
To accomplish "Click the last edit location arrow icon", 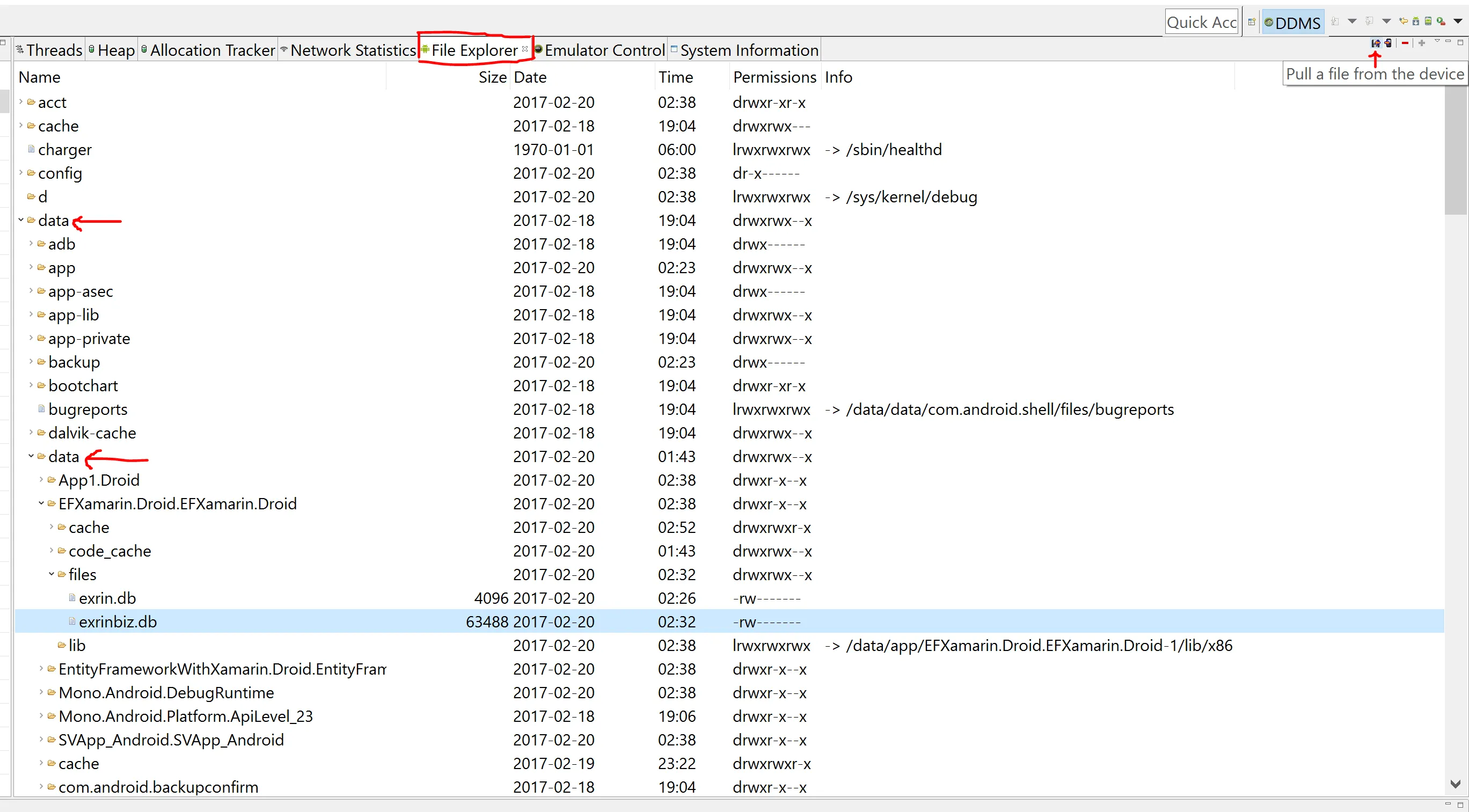I will (1404, 21).
